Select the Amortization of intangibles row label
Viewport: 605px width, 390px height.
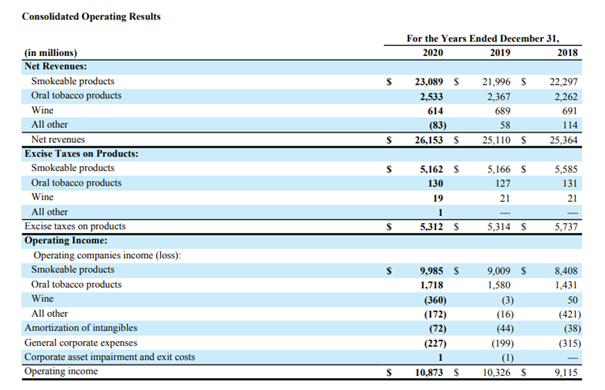pos(81,328)
